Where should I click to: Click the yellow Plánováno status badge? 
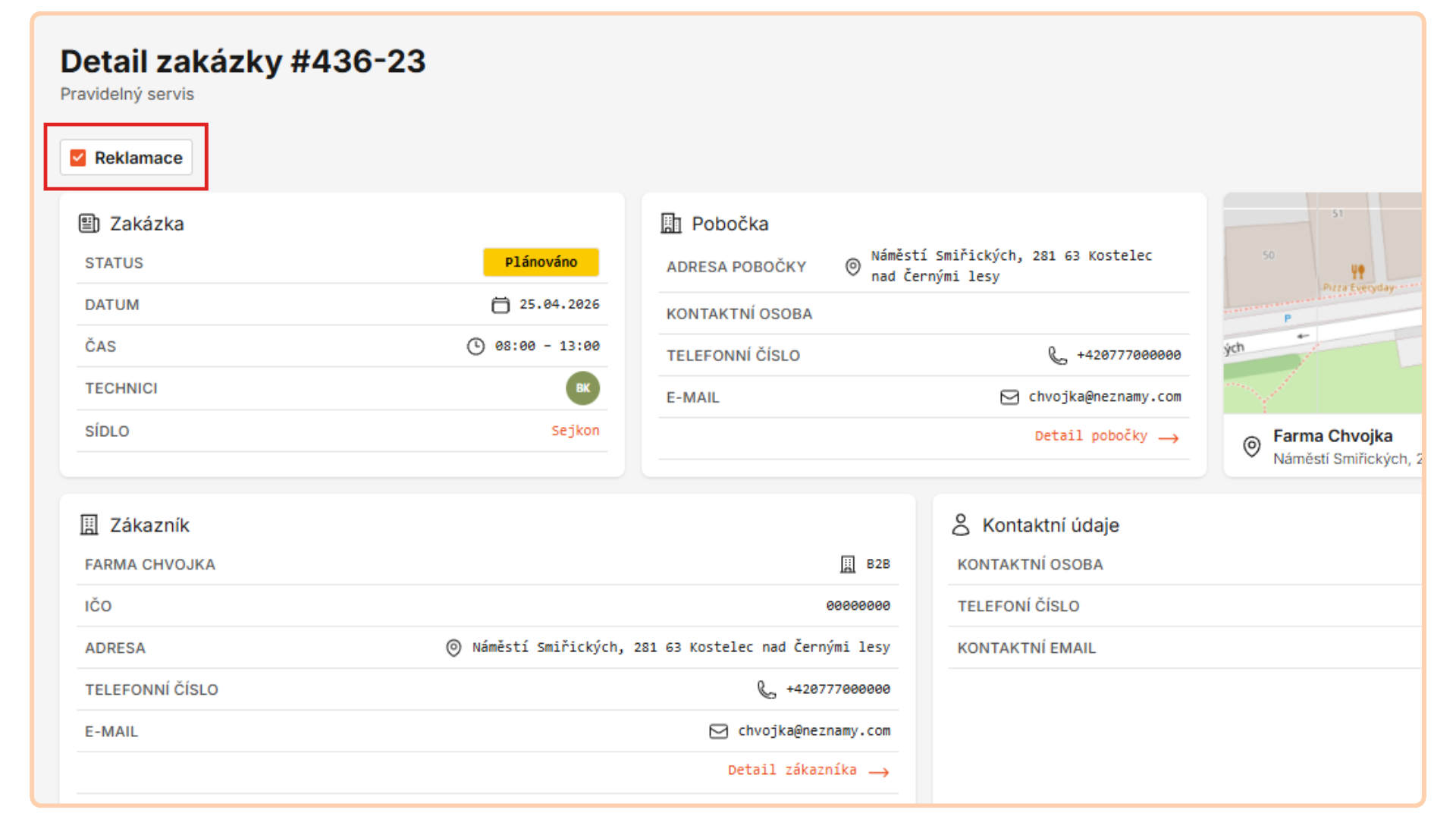(x=541, y=262)
